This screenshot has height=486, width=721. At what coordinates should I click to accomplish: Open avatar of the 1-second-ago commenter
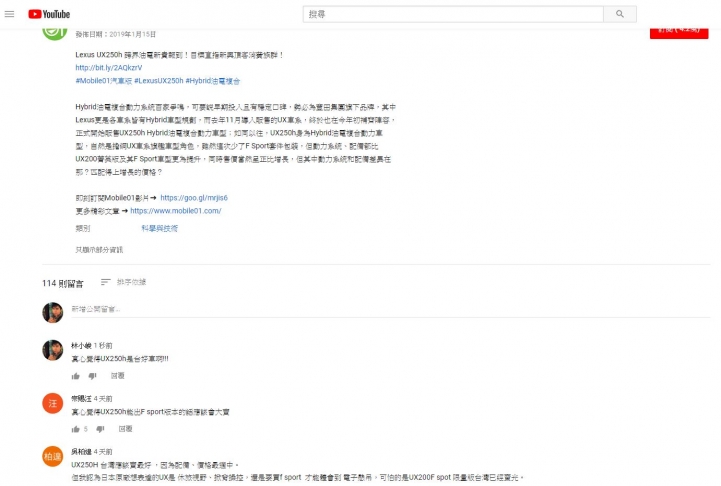53,350
